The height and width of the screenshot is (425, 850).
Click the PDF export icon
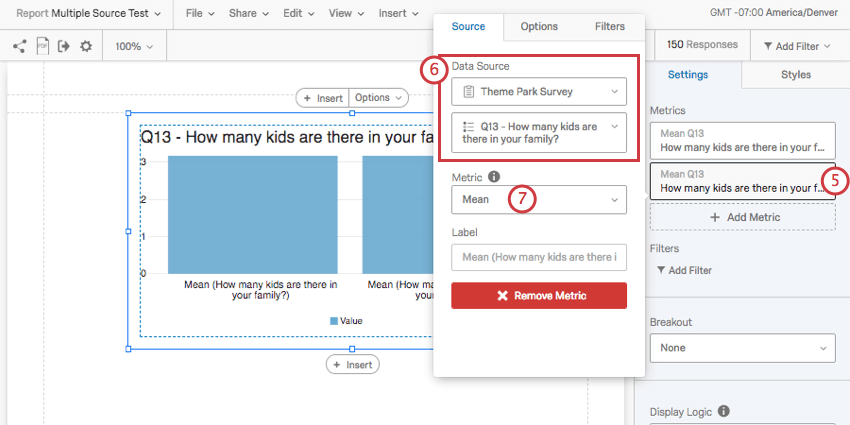(x=42, y=46)
